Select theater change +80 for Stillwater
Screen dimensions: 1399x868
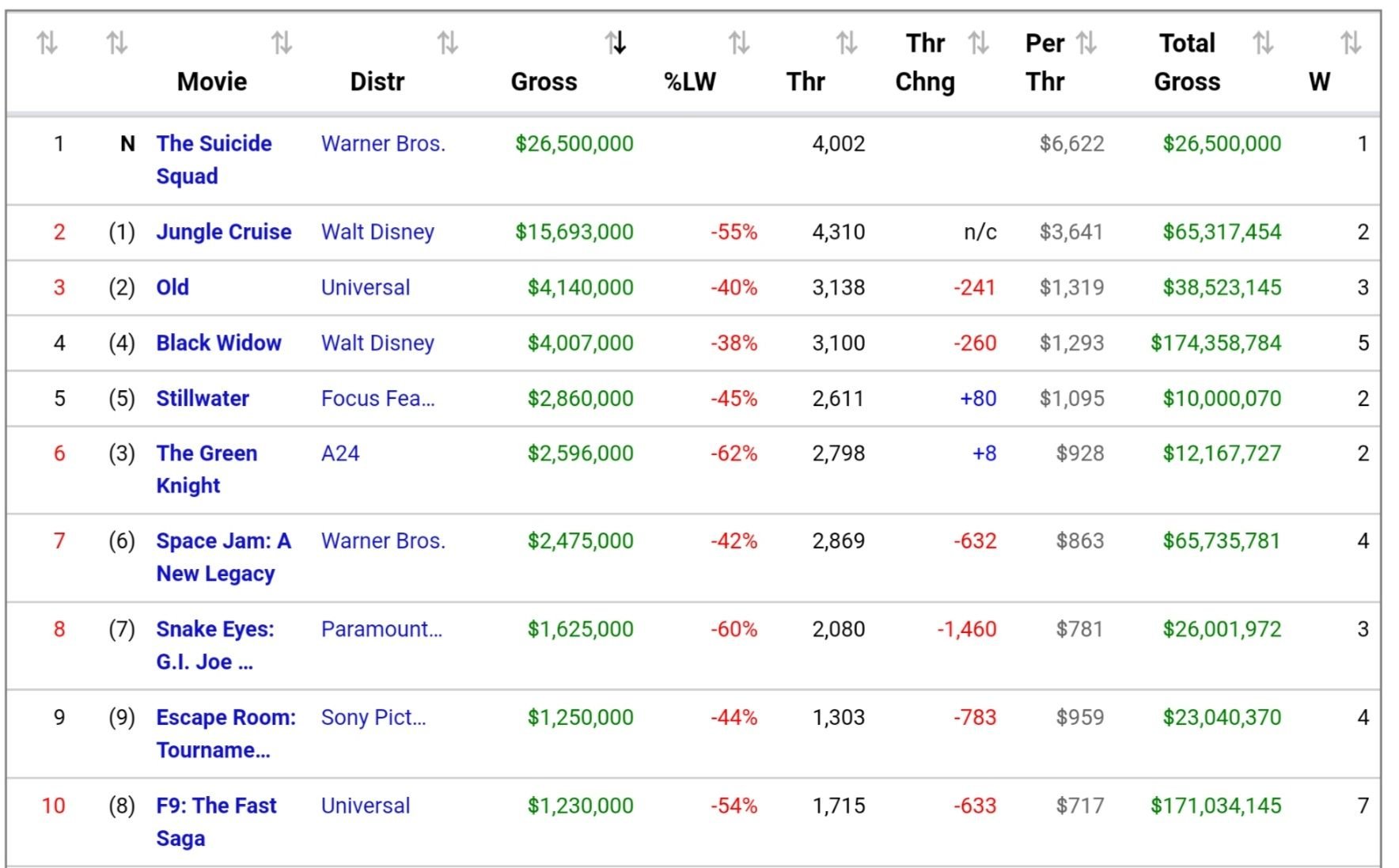978,398
